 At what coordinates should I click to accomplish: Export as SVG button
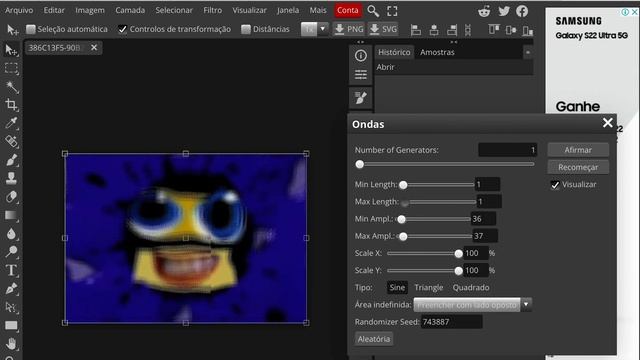pos(383,29)
